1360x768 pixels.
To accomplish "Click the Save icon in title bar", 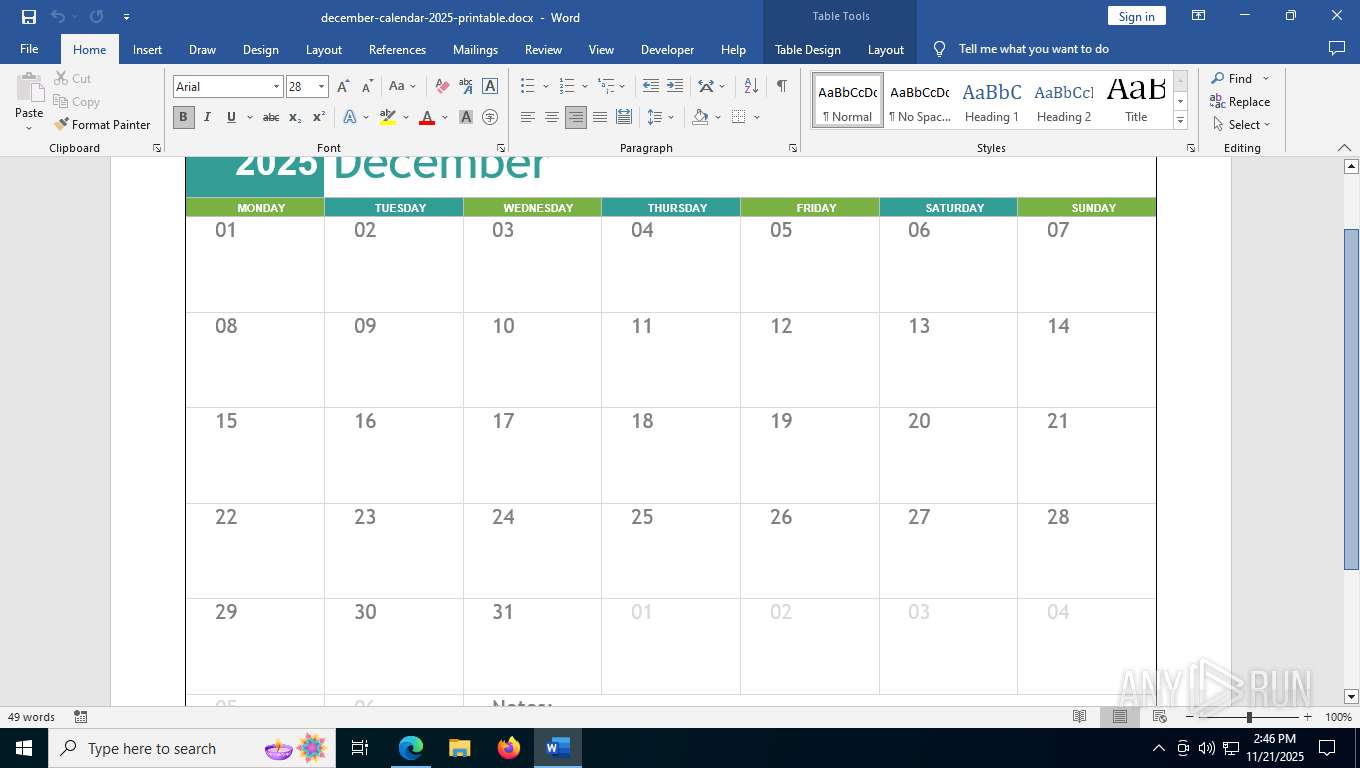I will point(28,16).
